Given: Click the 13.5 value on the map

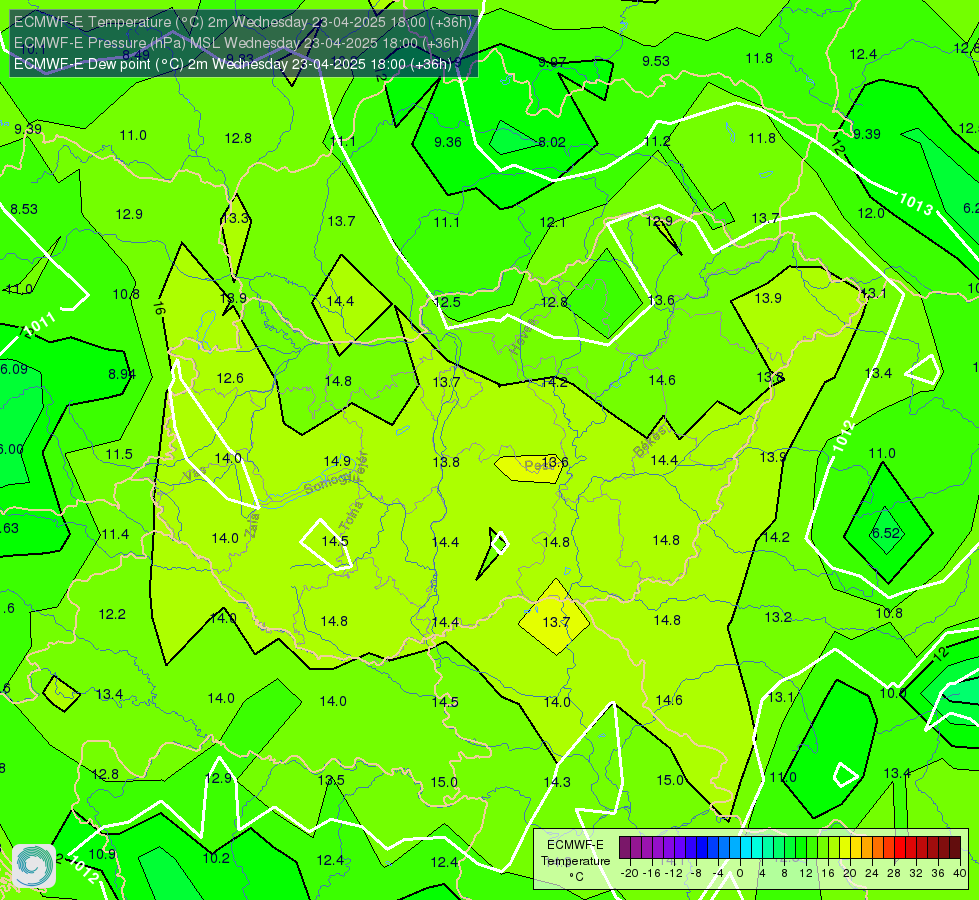Looking at the screenshot, I should pos(331,780).
